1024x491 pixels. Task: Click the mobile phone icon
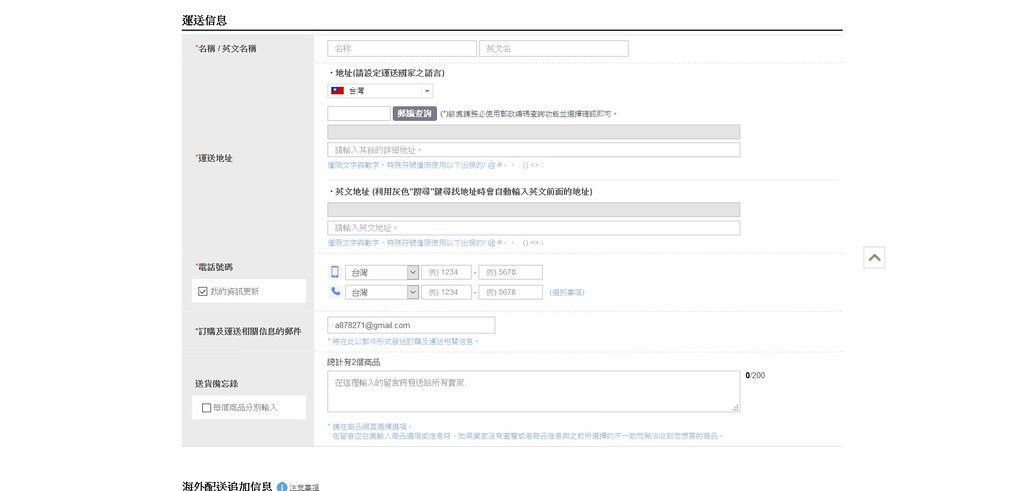[335, 272]
